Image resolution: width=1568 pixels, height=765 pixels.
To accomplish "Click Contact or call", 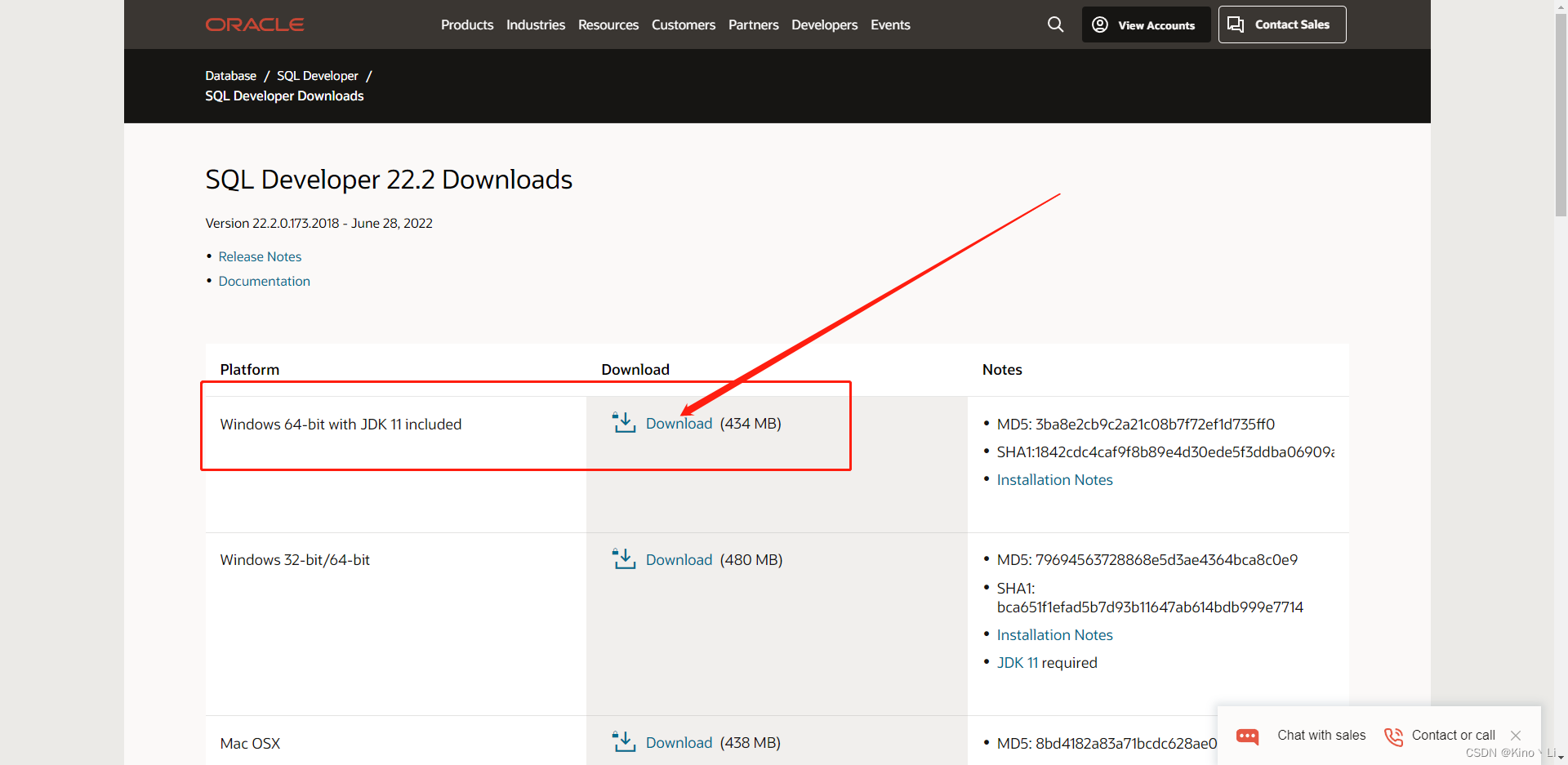I will pos(1454,736).
